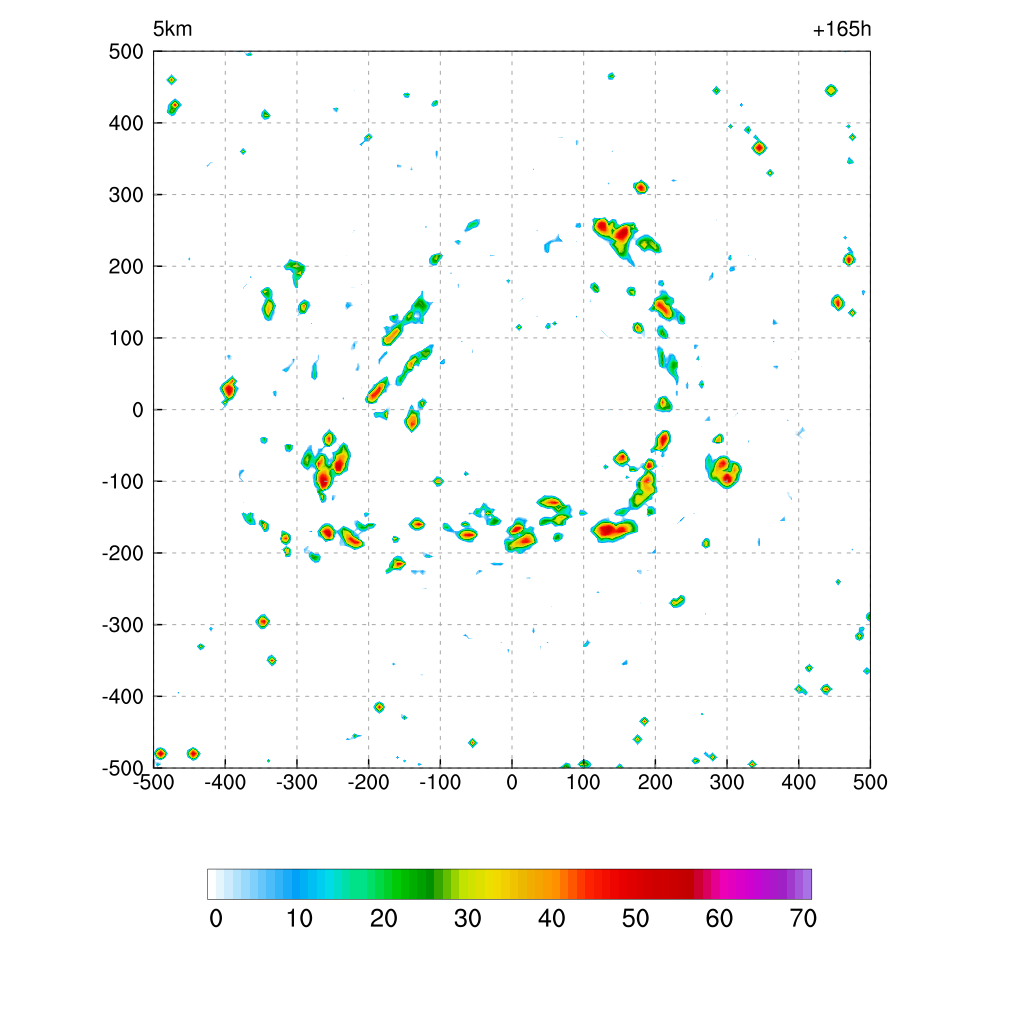Click the x-axis tick label -300
This screenshot has height=1024, width=1024.
coord(296,782)
